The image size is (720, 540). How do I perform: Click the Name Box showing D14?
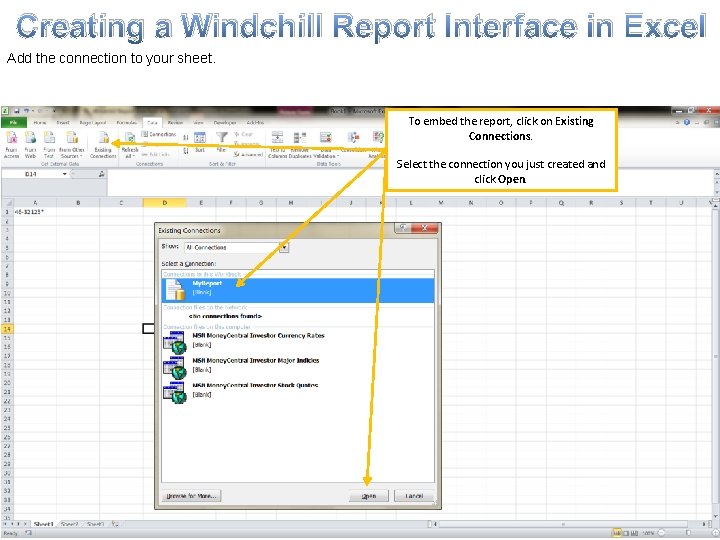(31, 174)
